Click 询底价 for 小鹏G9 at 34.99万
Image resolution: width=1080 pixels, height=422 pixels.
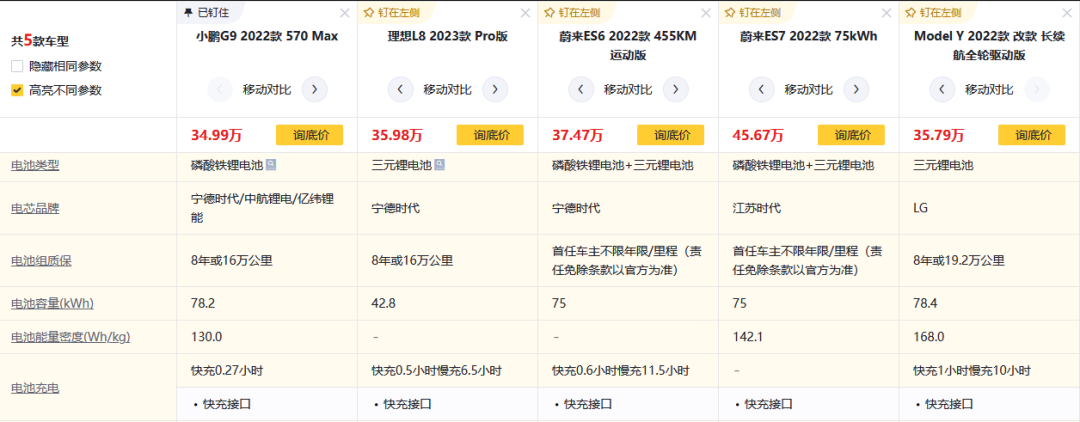pyautogui.click(x=309, y=136)
